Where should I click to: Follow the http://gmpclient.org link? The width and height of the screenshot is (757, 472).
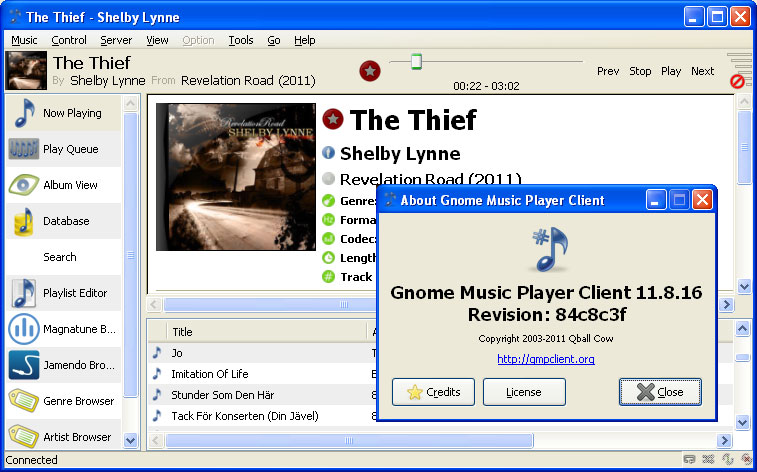[x=546, y=359]
